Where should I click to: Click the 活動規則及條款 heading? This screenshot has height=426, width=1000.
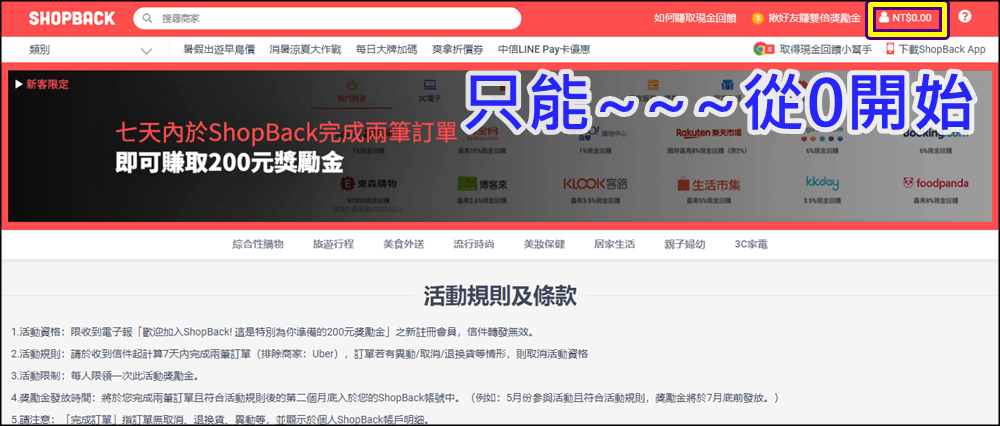coord(500,296)
